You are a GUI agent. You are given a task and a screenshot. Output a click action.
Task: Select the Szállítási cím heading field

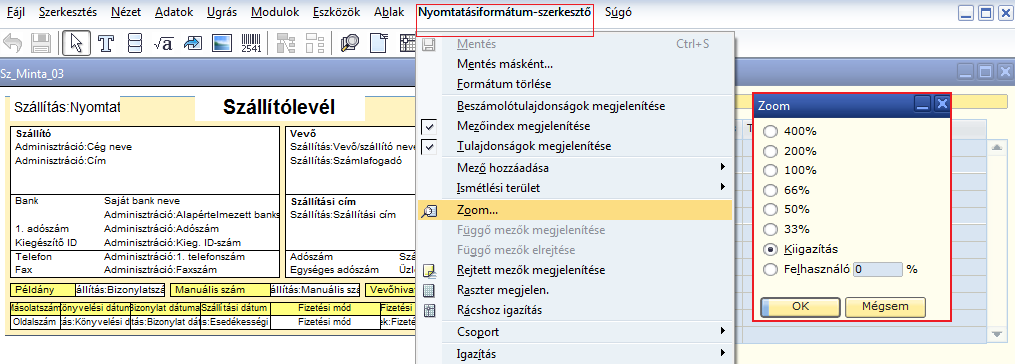click(323, 201)
